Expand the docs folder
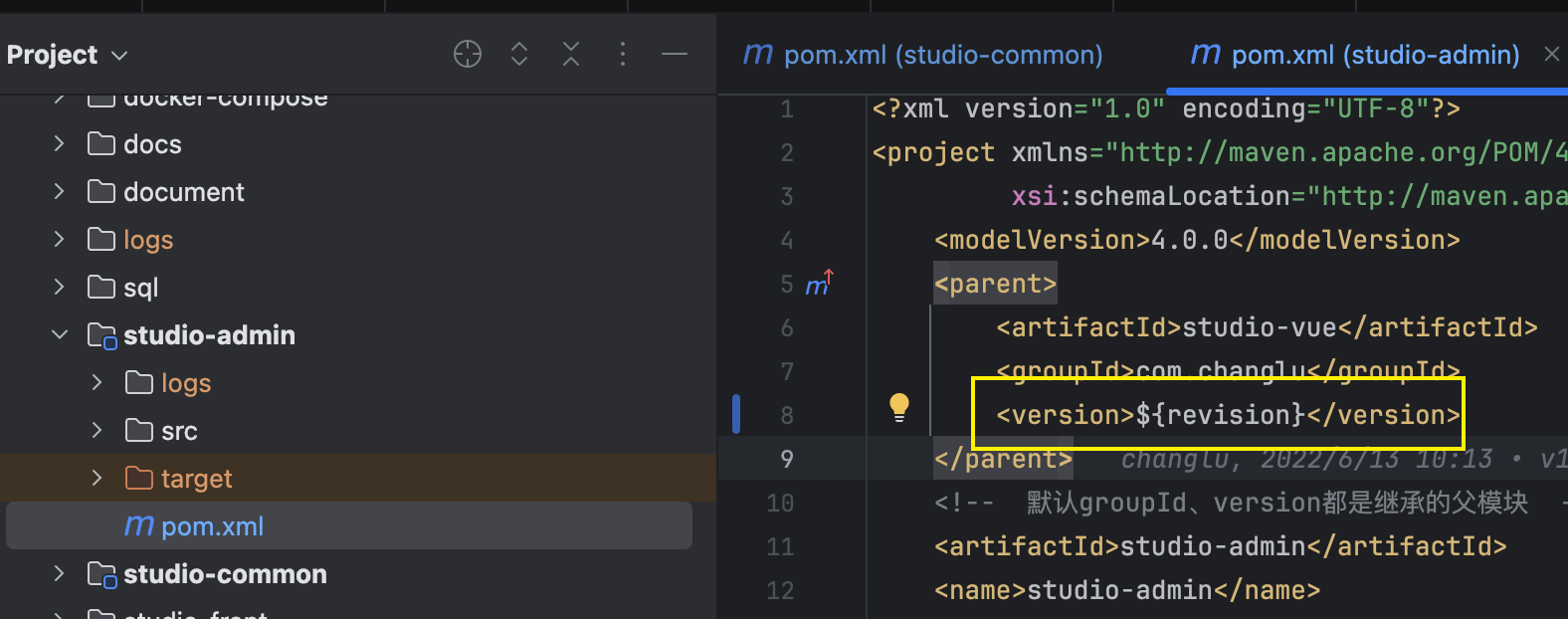The width and height of the screenshot is (1568, 619). tap(60, 144)
